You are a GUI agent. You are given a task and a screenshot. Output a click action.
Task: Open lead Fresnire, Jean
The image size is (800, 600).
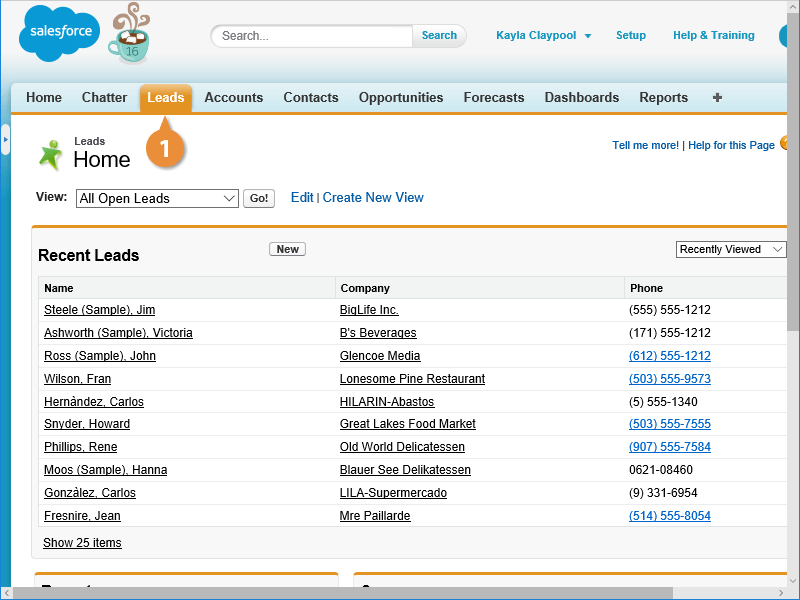coord(83,516)
